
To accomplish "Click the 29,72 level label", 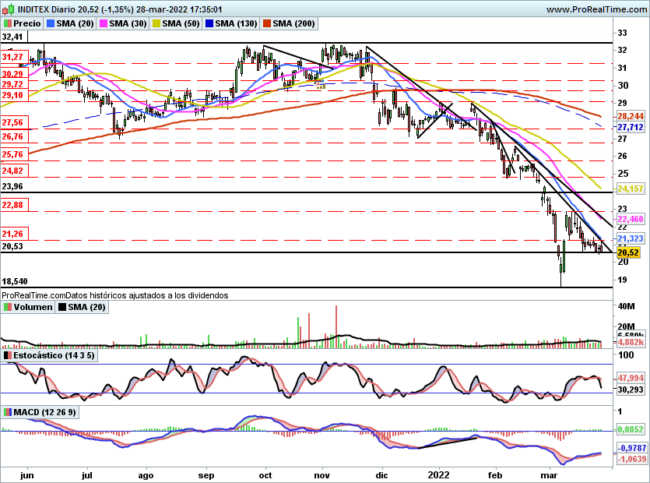I will pyautogui.click(x=13, y=85).
